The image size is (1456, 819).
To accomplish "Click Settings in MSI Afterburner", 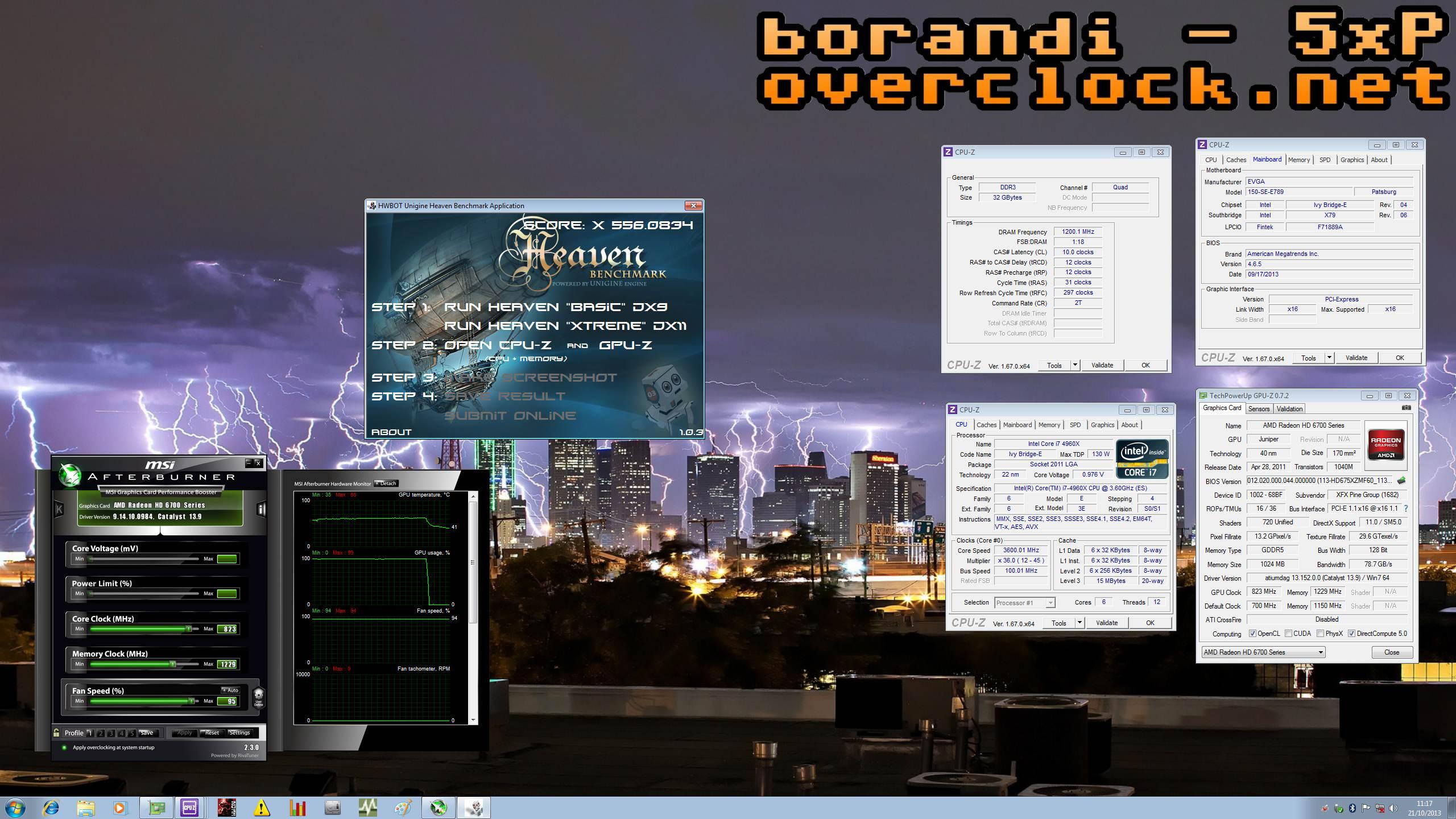I will click(239, 733).
